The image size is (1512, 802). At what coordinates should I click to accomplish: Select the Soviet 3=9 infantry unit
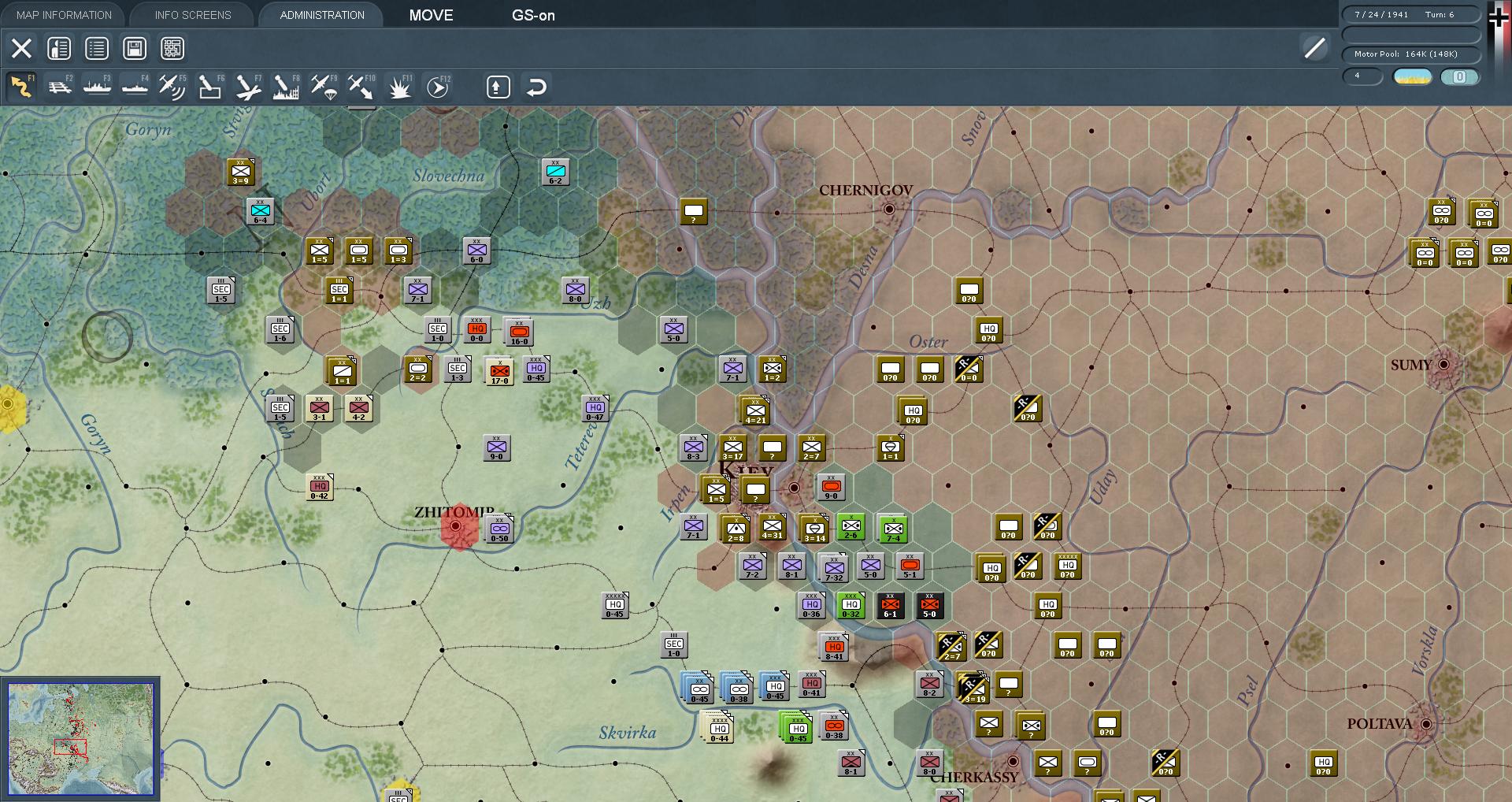click(240, 172)
